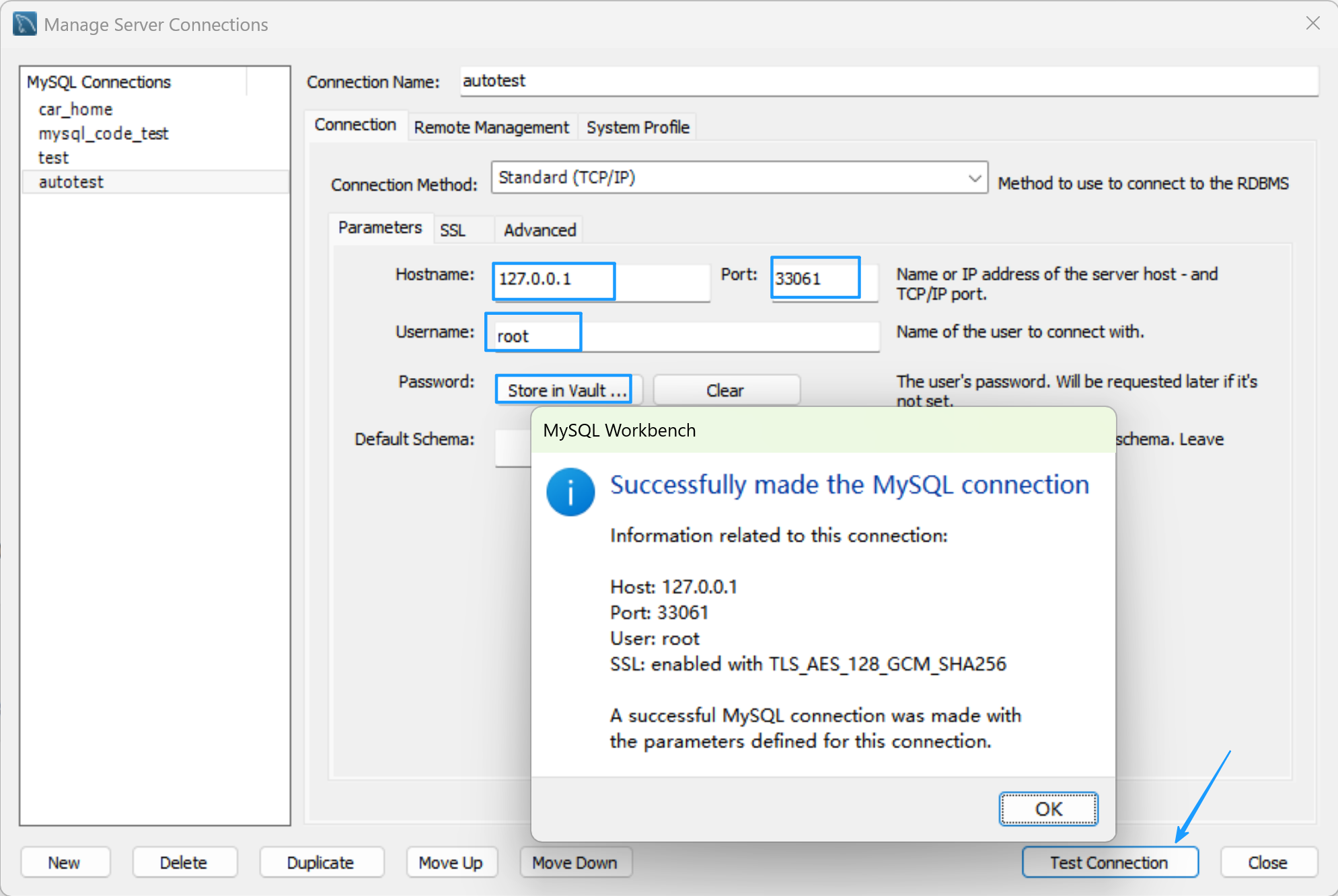Image resolution: width=1338 pixels, height=896 pixels.
Task: Click the MySQL Workbench dolphin title icon
Action: point(25,24)
